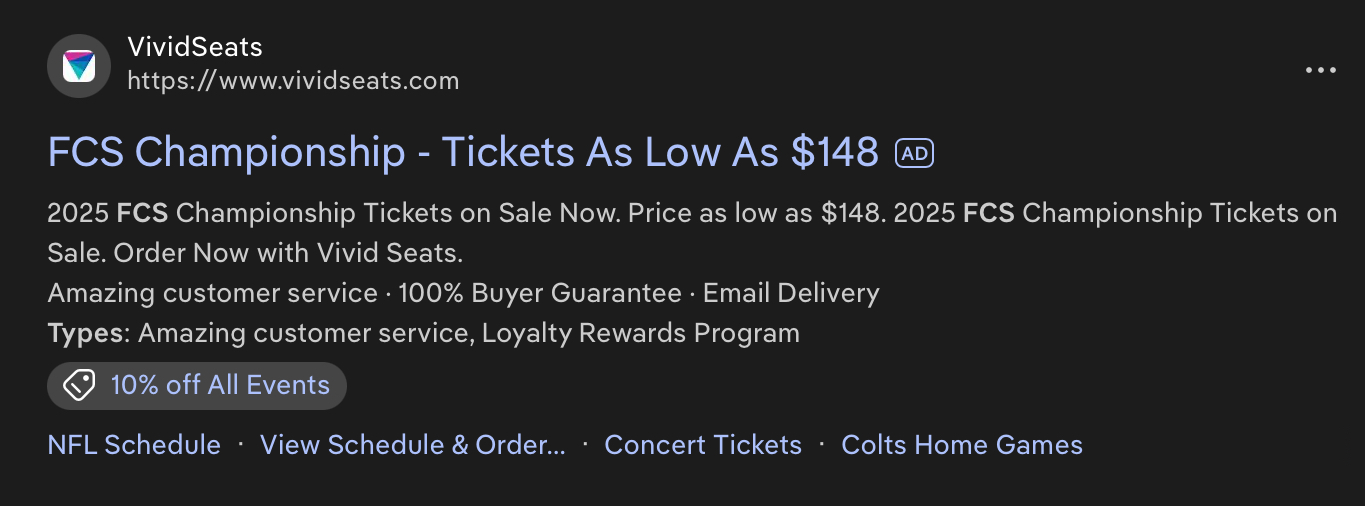The image size is (1365, 506).
Task: Open the three-dot more options menu
Action: pos(1320,70)
